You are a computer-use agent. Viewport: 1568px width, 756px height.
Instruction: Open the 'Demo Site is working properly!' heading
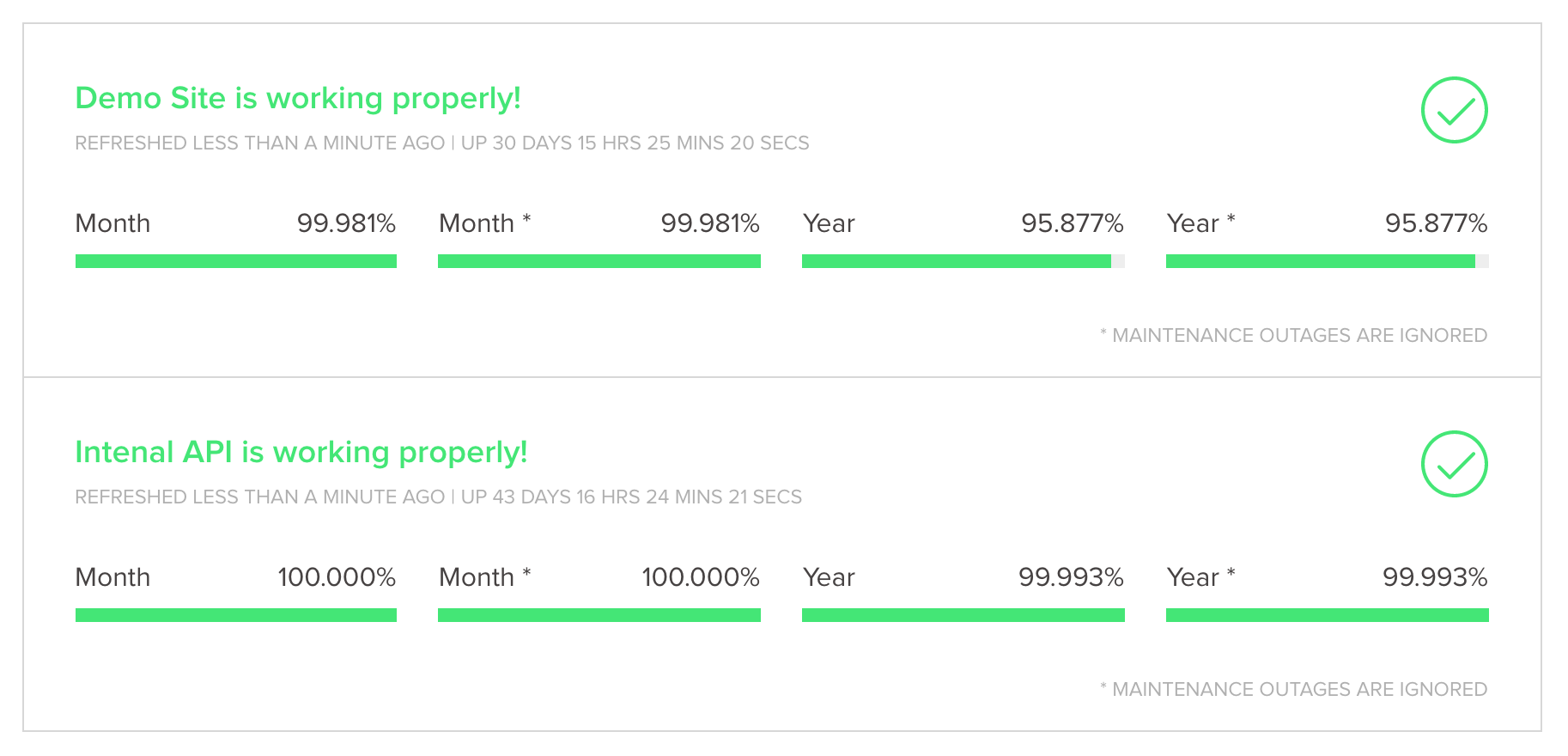pyautogui.click(x=298, y=99)
